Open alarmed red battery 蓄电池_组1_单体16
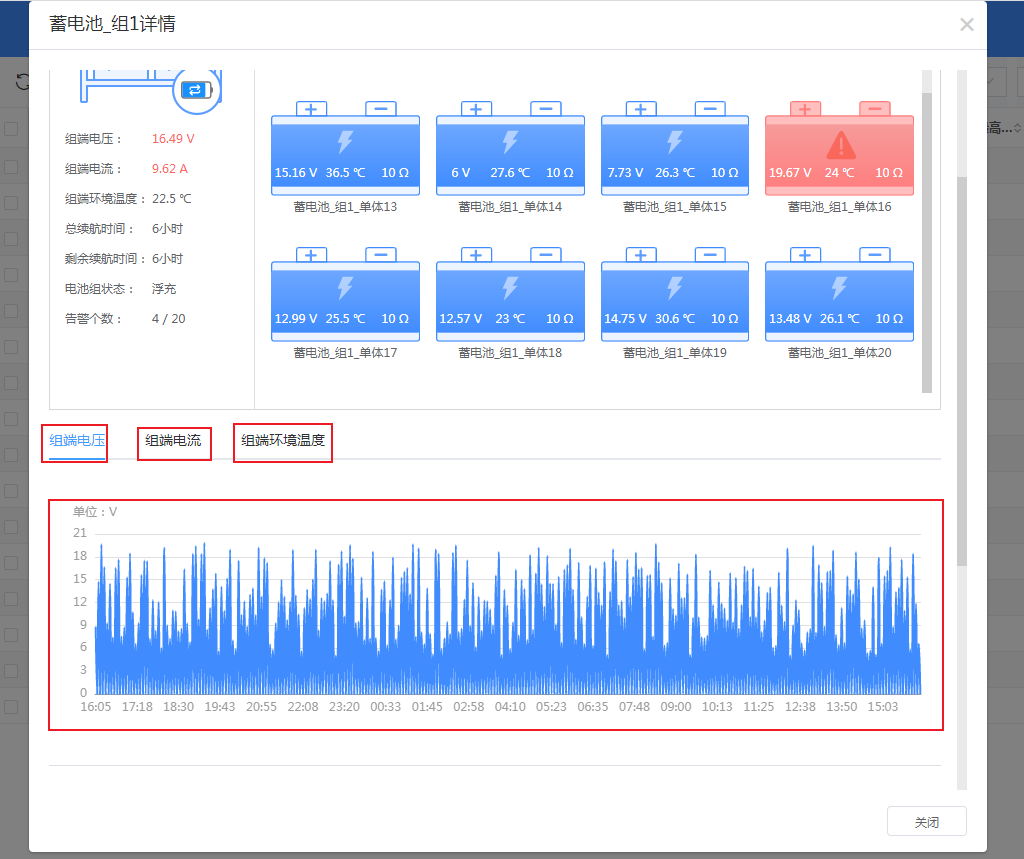1024x859 pixels. click(x=839, y=148)
